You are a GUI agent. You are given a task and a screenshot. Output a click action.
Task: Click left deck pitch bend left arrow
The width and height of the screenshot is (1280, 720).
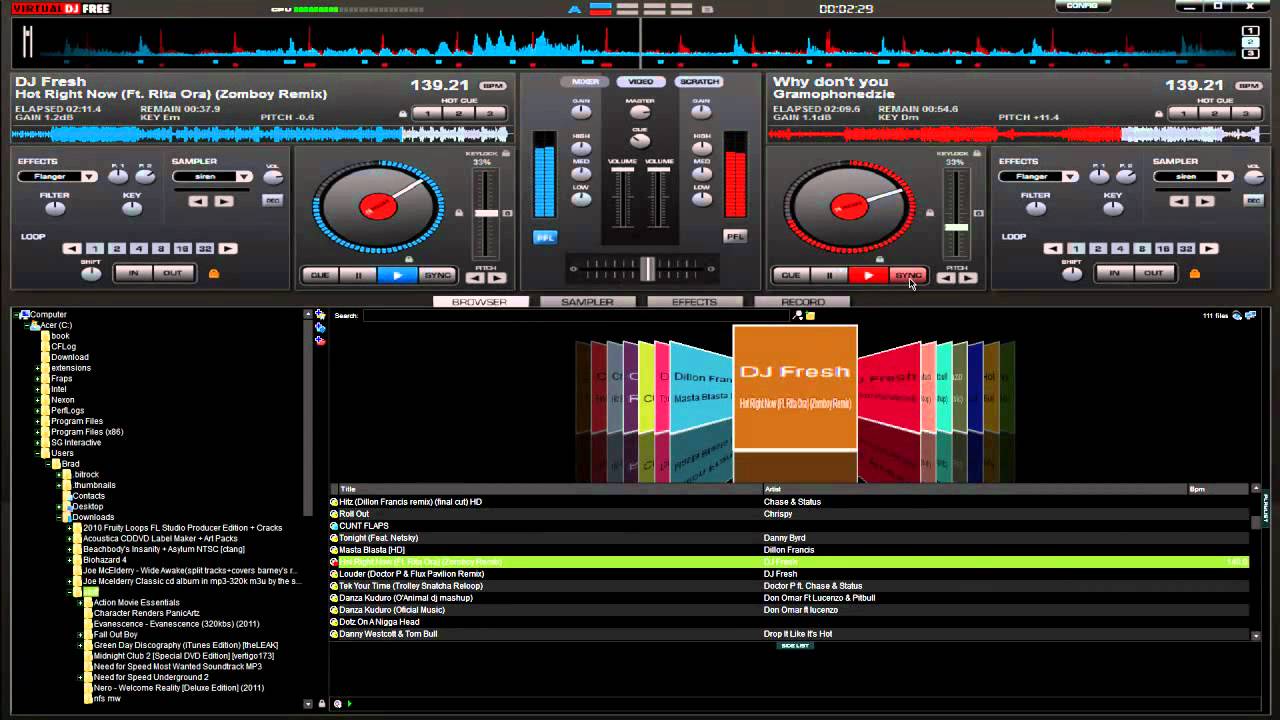tap(475, 278)
